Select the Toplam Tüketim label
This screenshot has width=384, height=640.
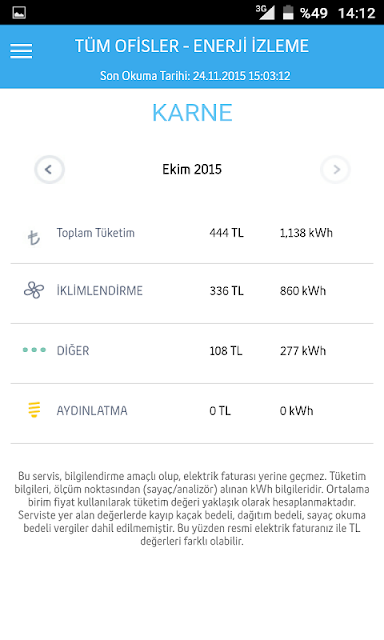95,233
